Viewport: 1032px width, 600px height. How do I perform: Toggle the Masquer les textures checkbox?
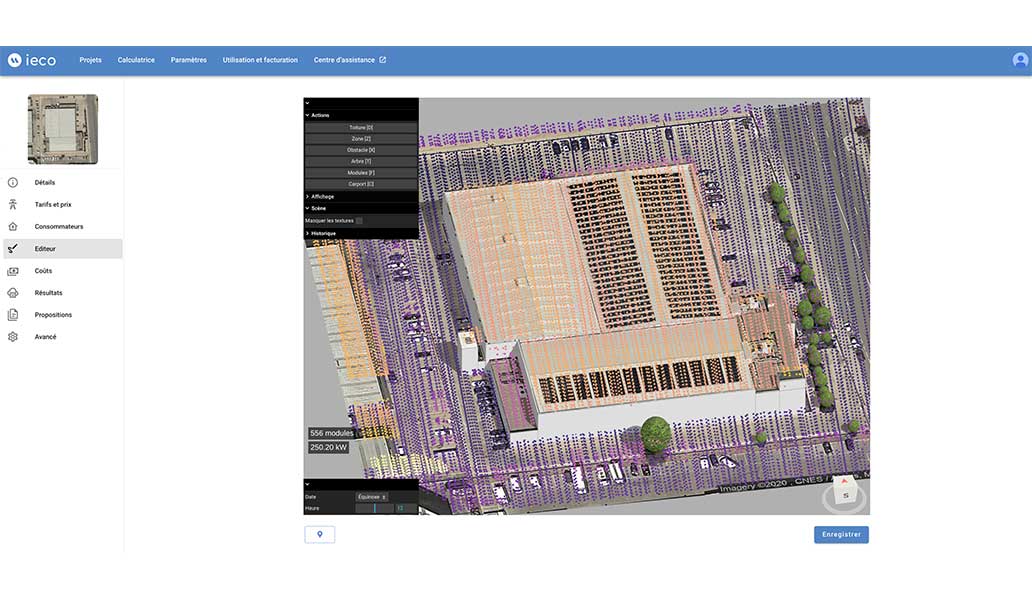point(359,220)
